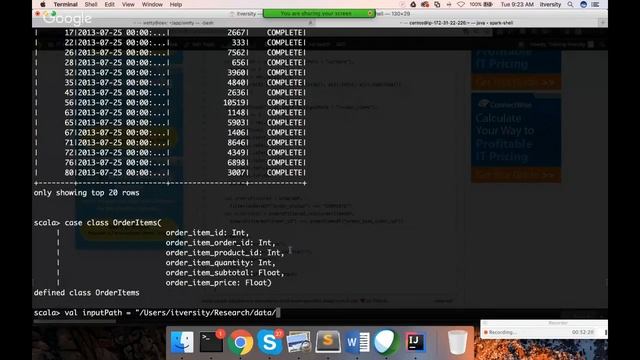Open Spotlight search in the menu bar
Screen dimensions: 640x360
(570, 4)
